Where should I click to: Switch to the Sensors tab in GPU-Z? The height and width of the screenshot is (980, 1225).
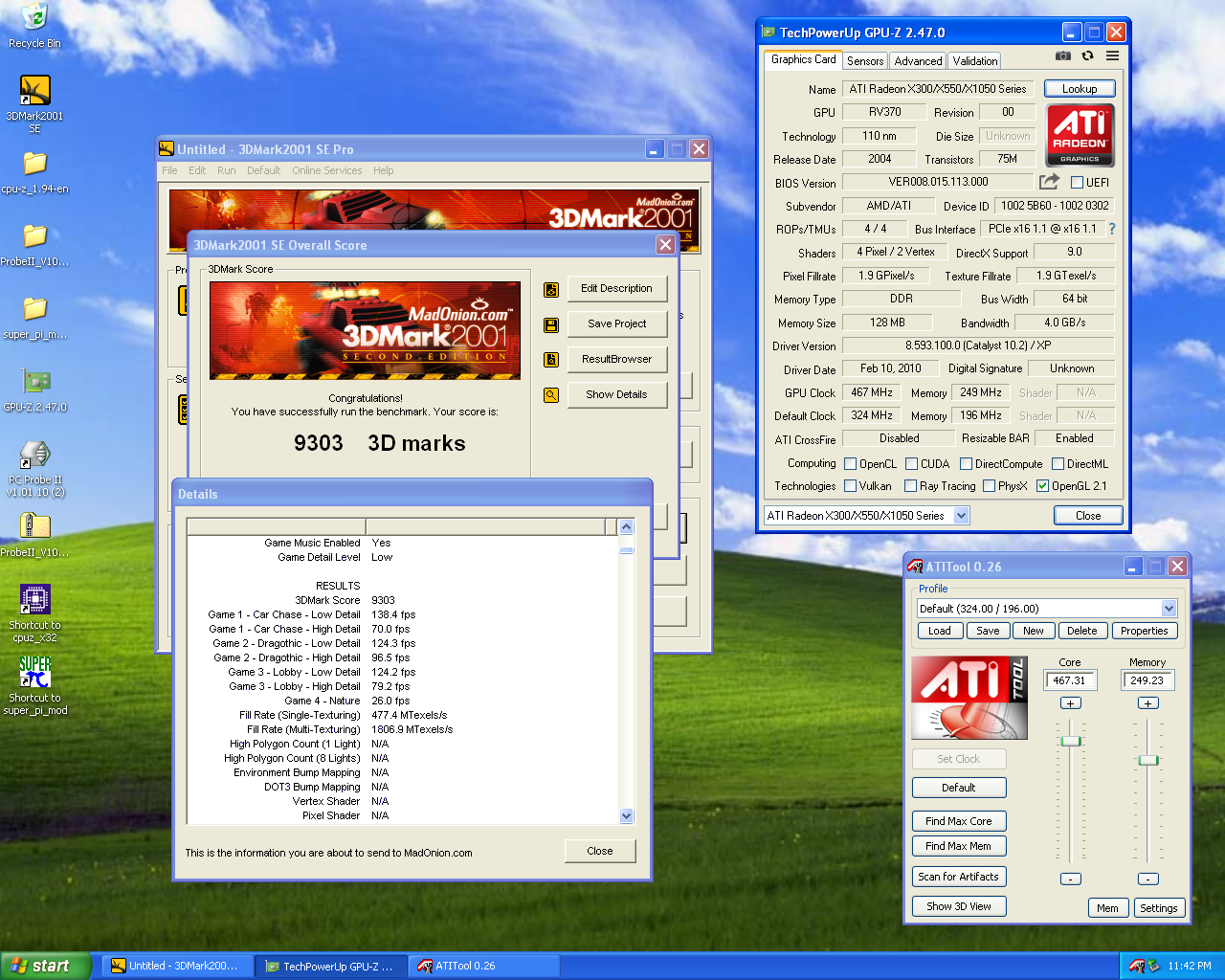coord(865,61)
